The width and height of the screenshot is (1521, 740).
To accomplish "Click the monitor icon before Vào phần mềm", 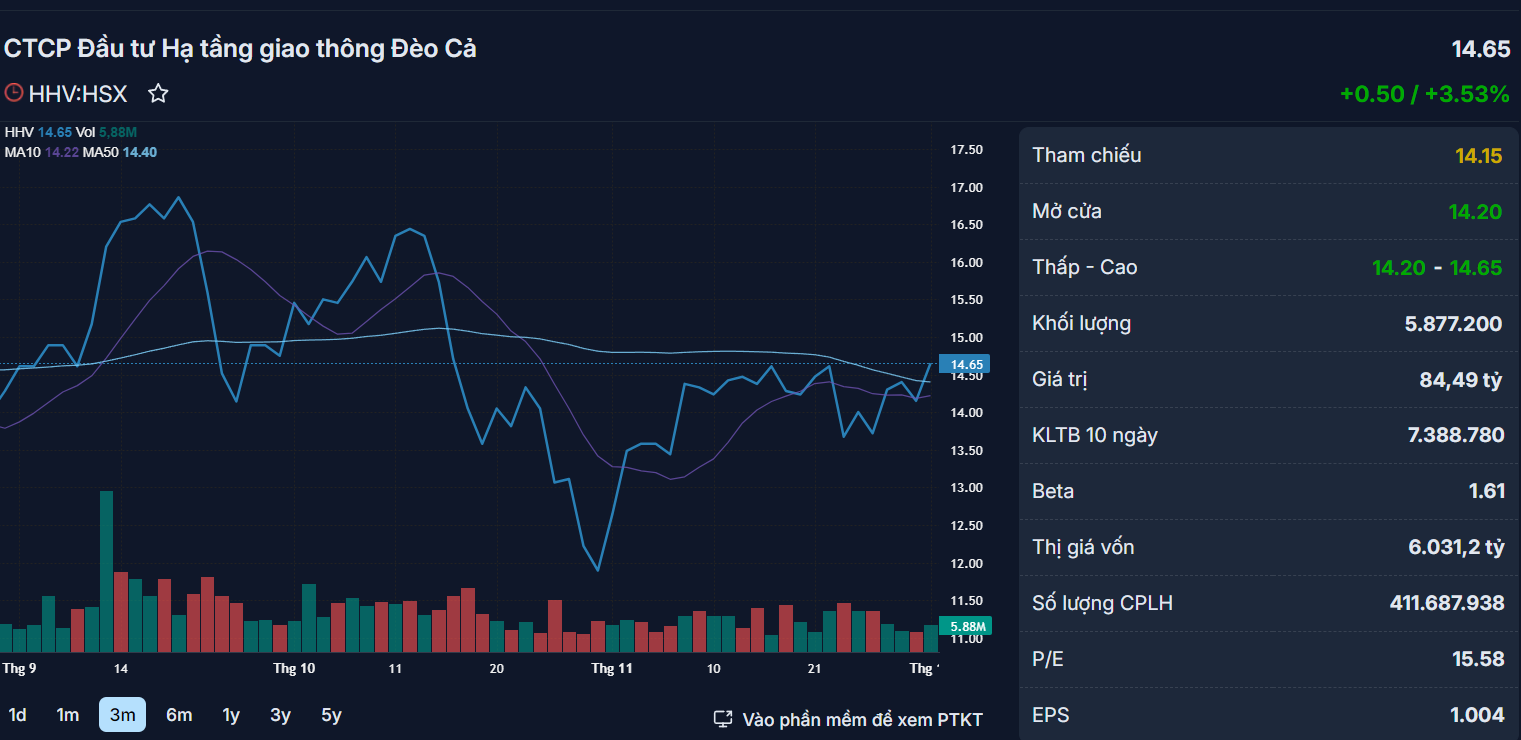I will [723, 719].
